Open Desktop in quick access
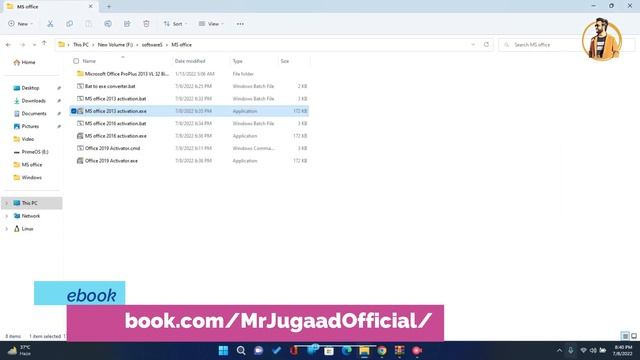 (27, 88)
